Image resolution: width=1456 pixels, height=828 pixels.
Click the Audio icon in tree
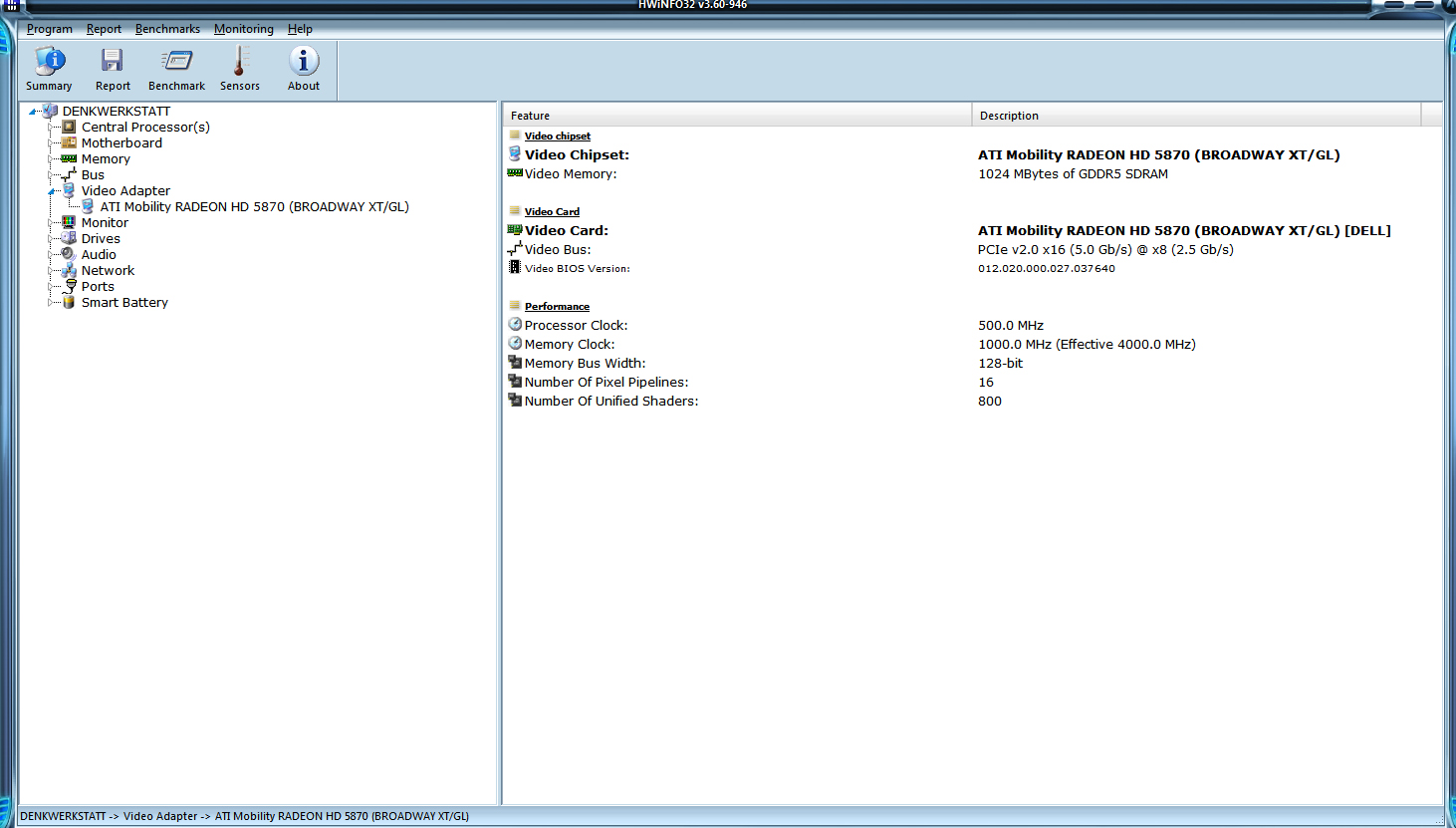tap(69, 254)
